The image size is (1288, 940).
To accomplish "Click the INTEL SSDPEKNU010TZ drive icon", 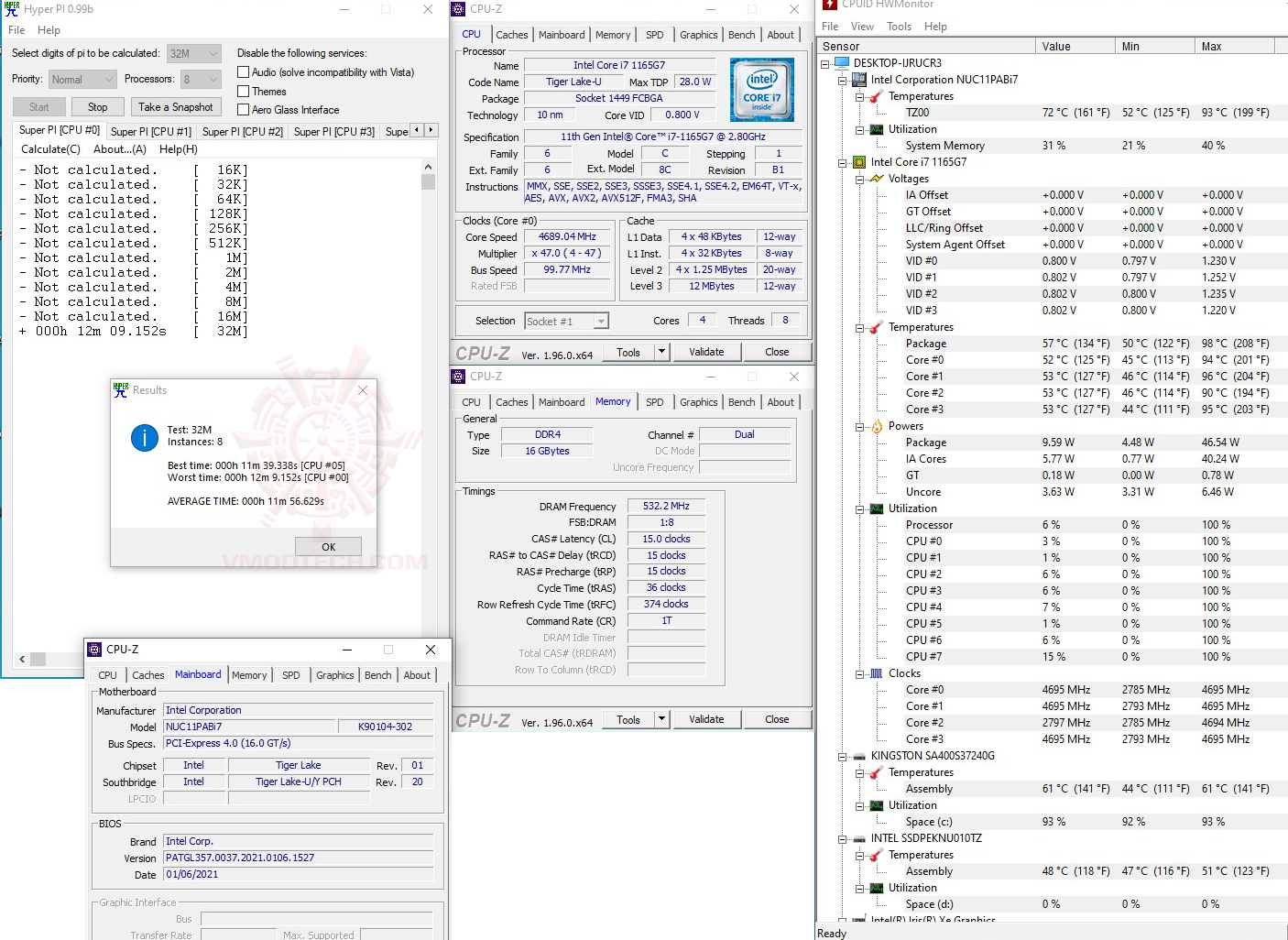I will click(859, 838).
